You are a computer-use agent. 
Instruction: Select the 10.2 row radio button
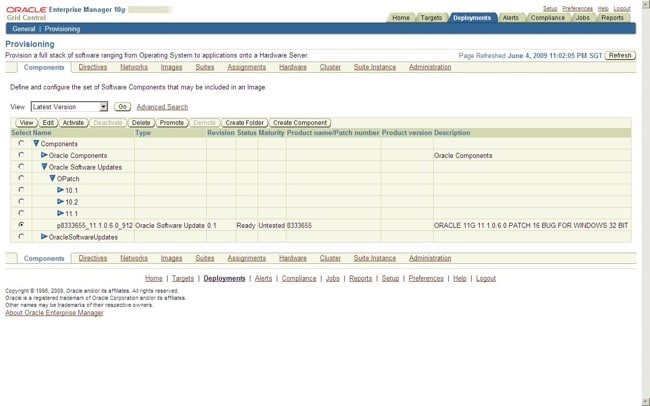tap(21, 201)
